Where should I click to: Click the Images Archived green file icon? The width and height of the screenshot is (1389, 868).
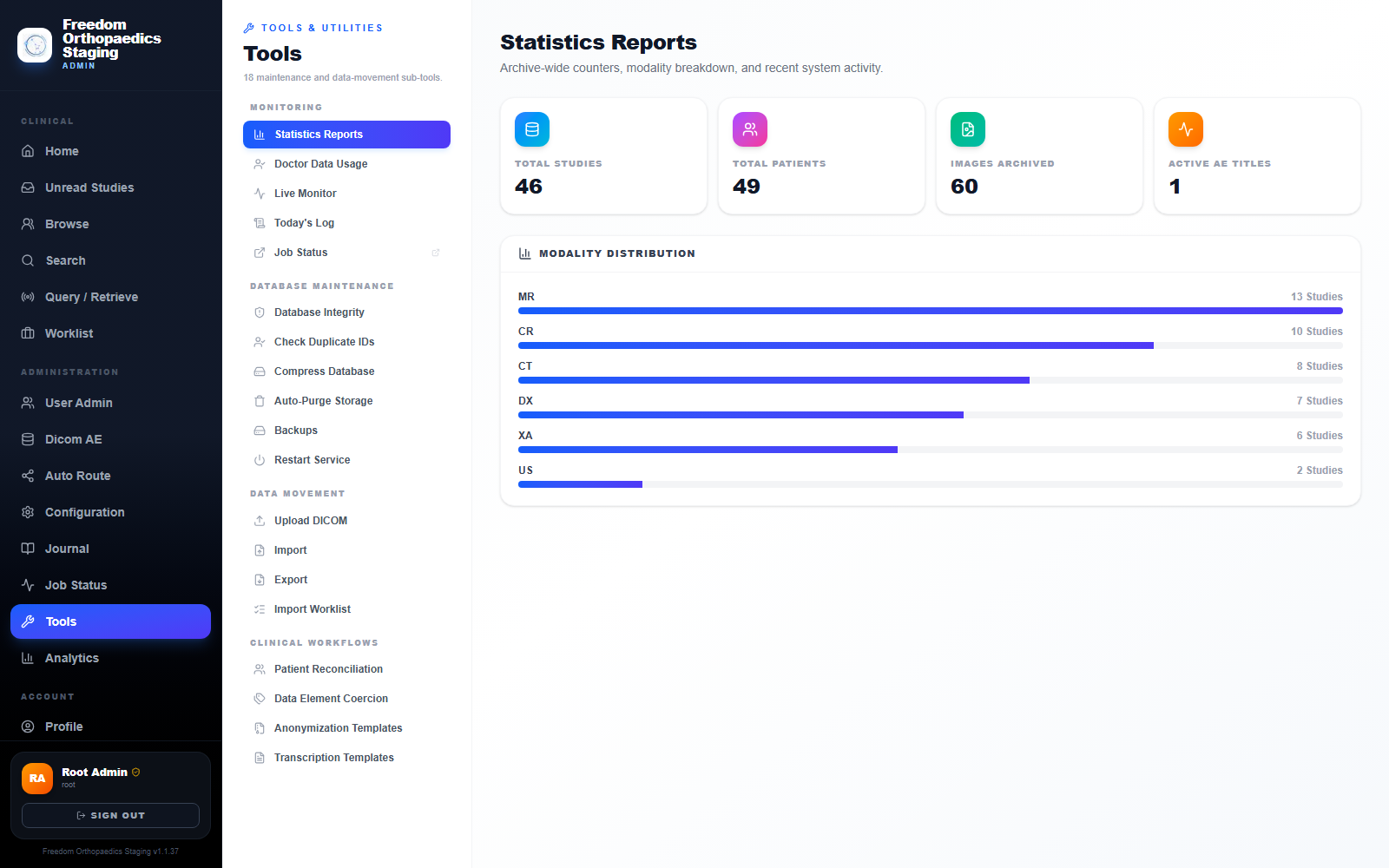pyautogui.click(x=968, y=129)
